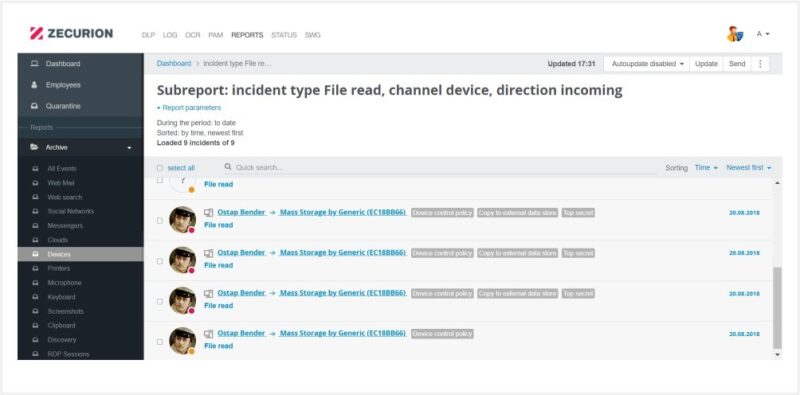
Task: Open Quarantine in the sidebar
Action: coord(81,106)
